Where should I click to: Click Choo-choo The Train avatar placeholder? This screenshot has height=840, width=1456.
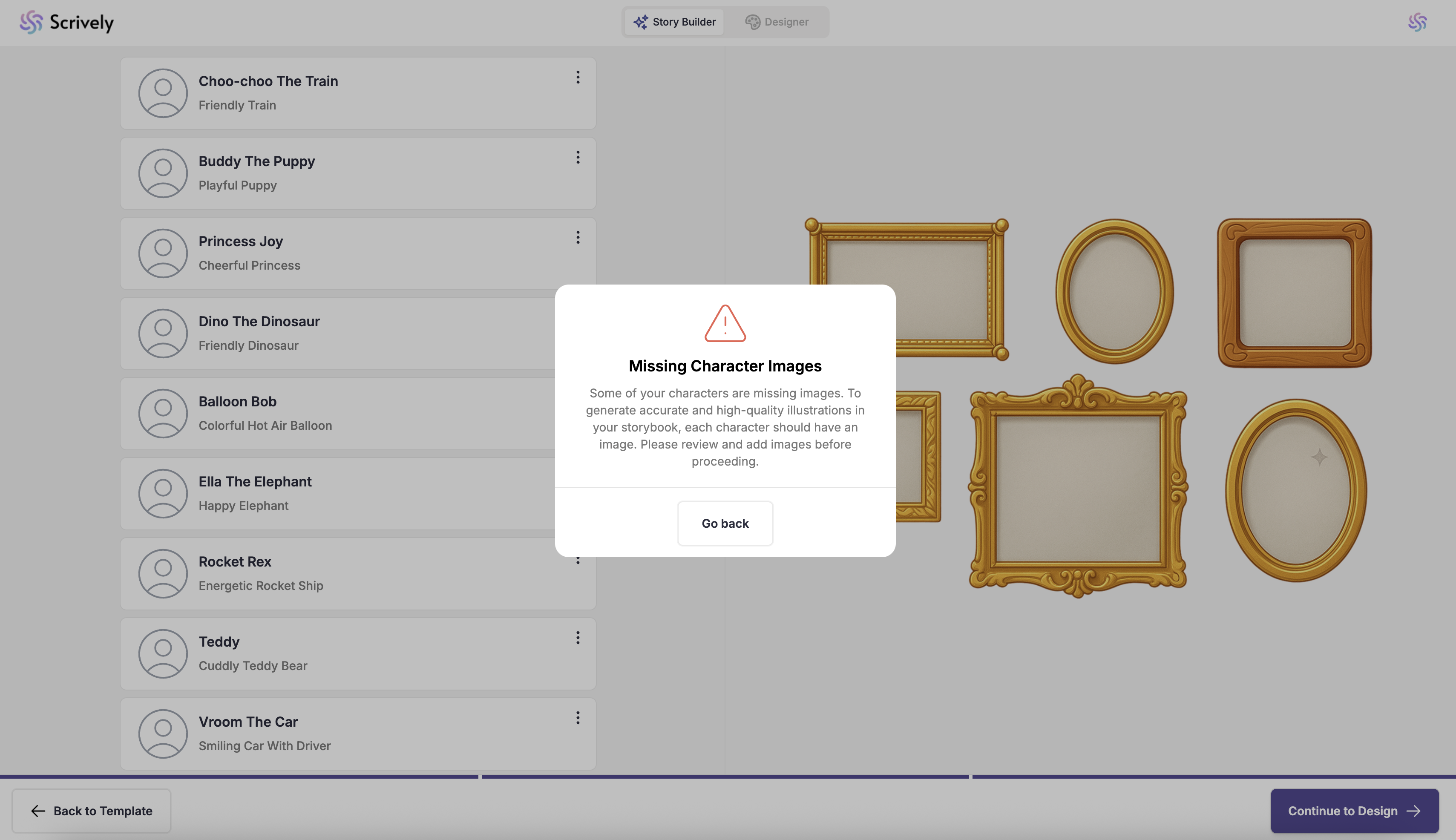pyautogui.click(x=163, y=93)
